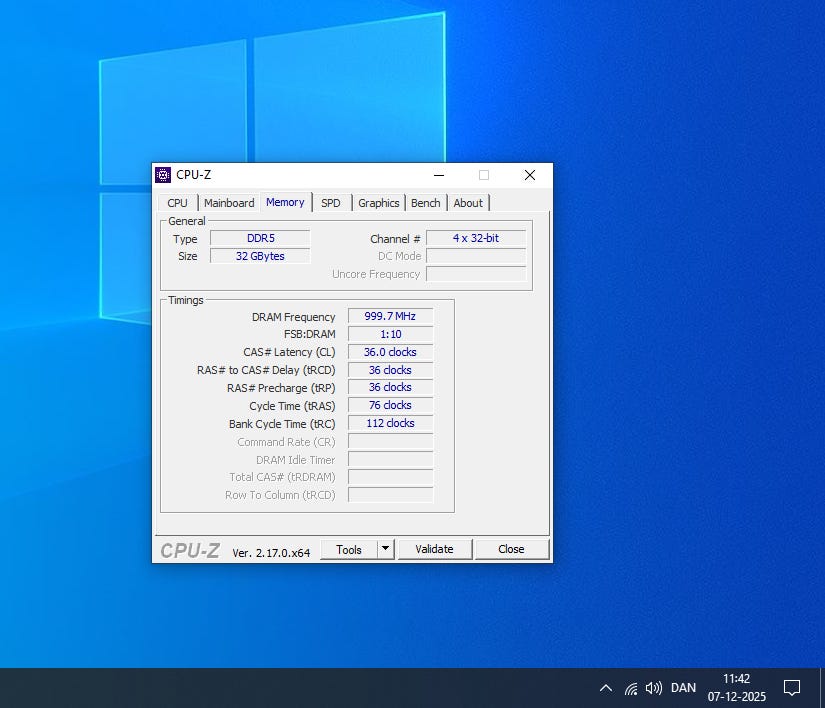Expand the Tools dropdown arrow
The image size is (825, 708).
pos(385,549)
